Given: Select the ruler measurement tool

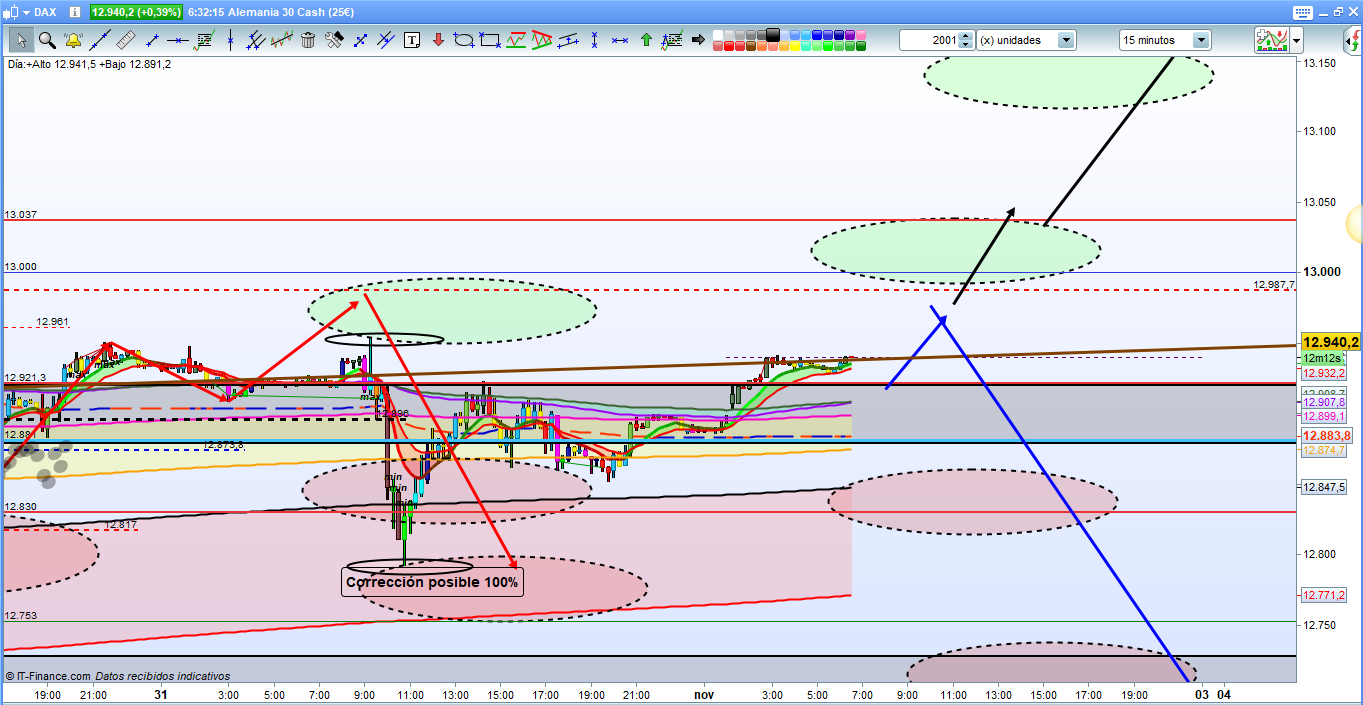Looking at the screenshot, I should point(125,40).
